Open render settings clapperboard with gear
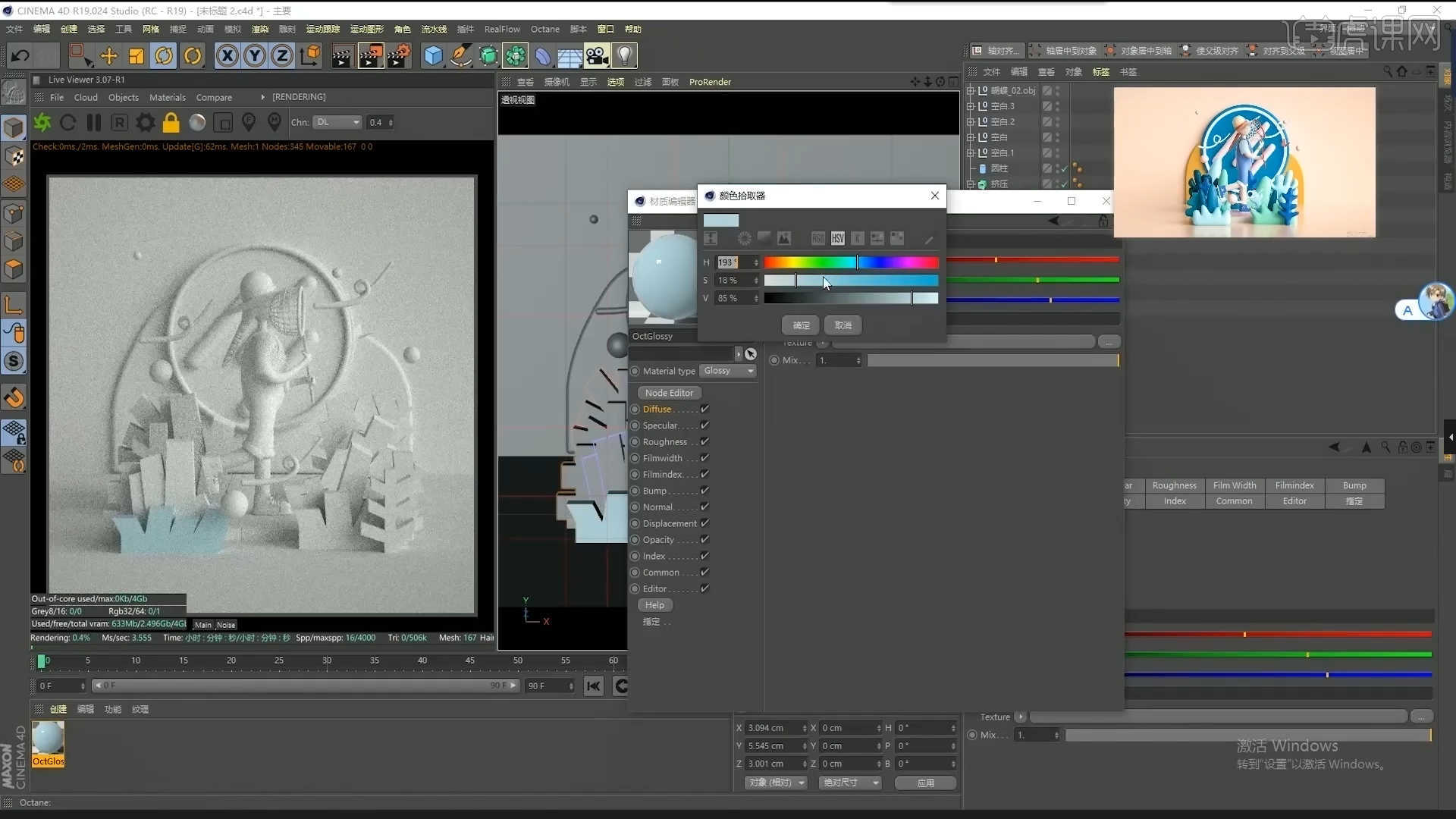Screen dimensions: 1456x819 point(399,55)
